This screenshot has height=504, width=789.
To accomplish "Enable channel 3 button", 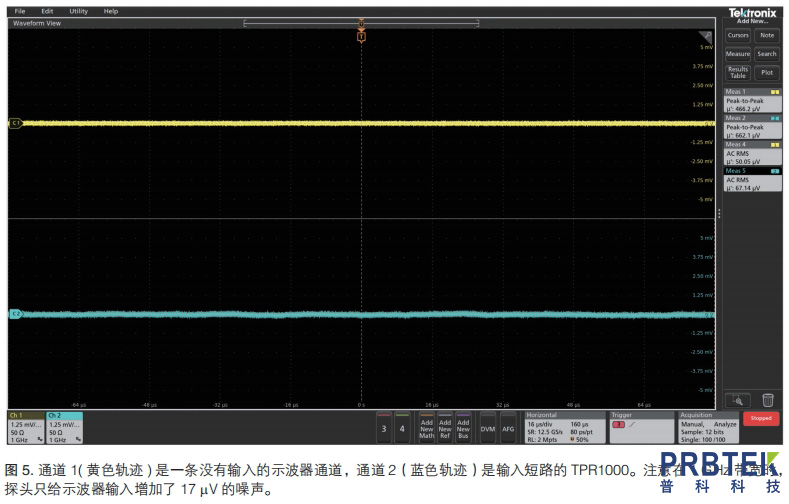I will [x=385, y=428].
